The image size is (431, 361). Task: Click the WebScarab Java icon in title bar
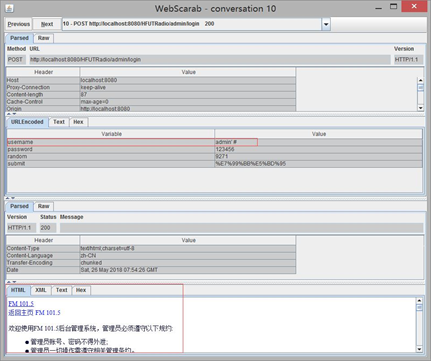click(9, 8)
